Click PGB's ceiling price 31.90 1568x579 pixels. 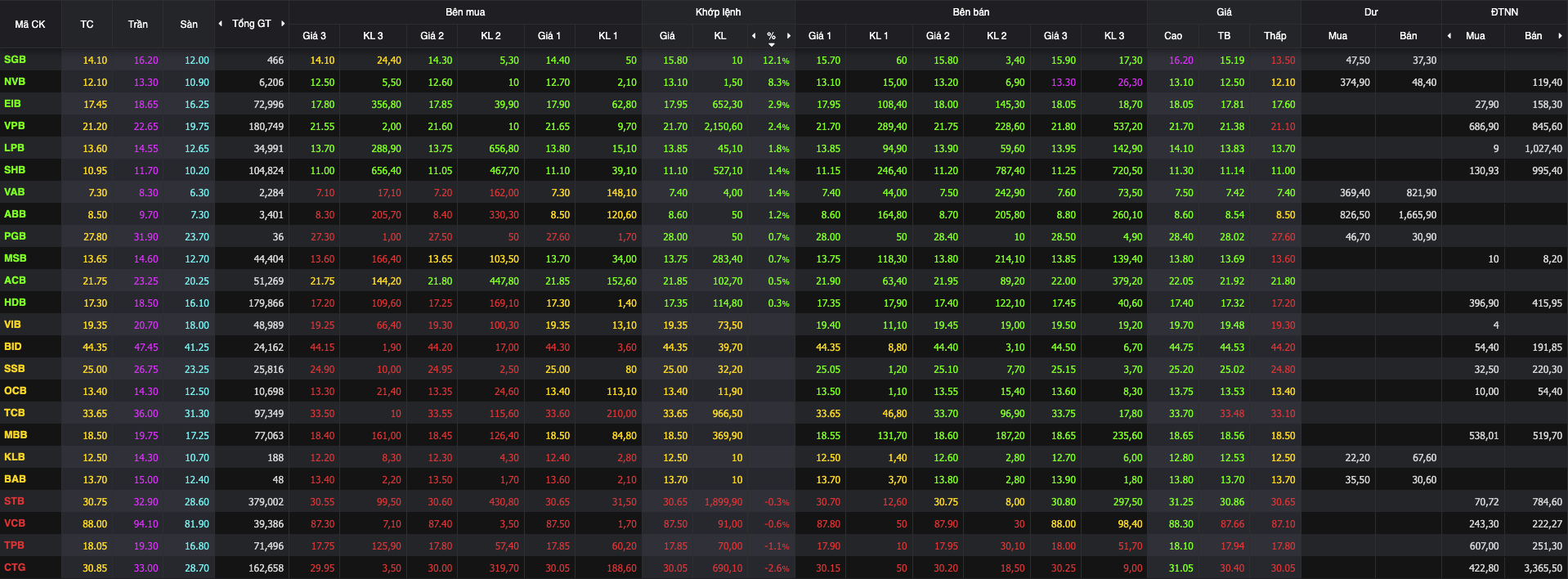(x=146, y=237)
